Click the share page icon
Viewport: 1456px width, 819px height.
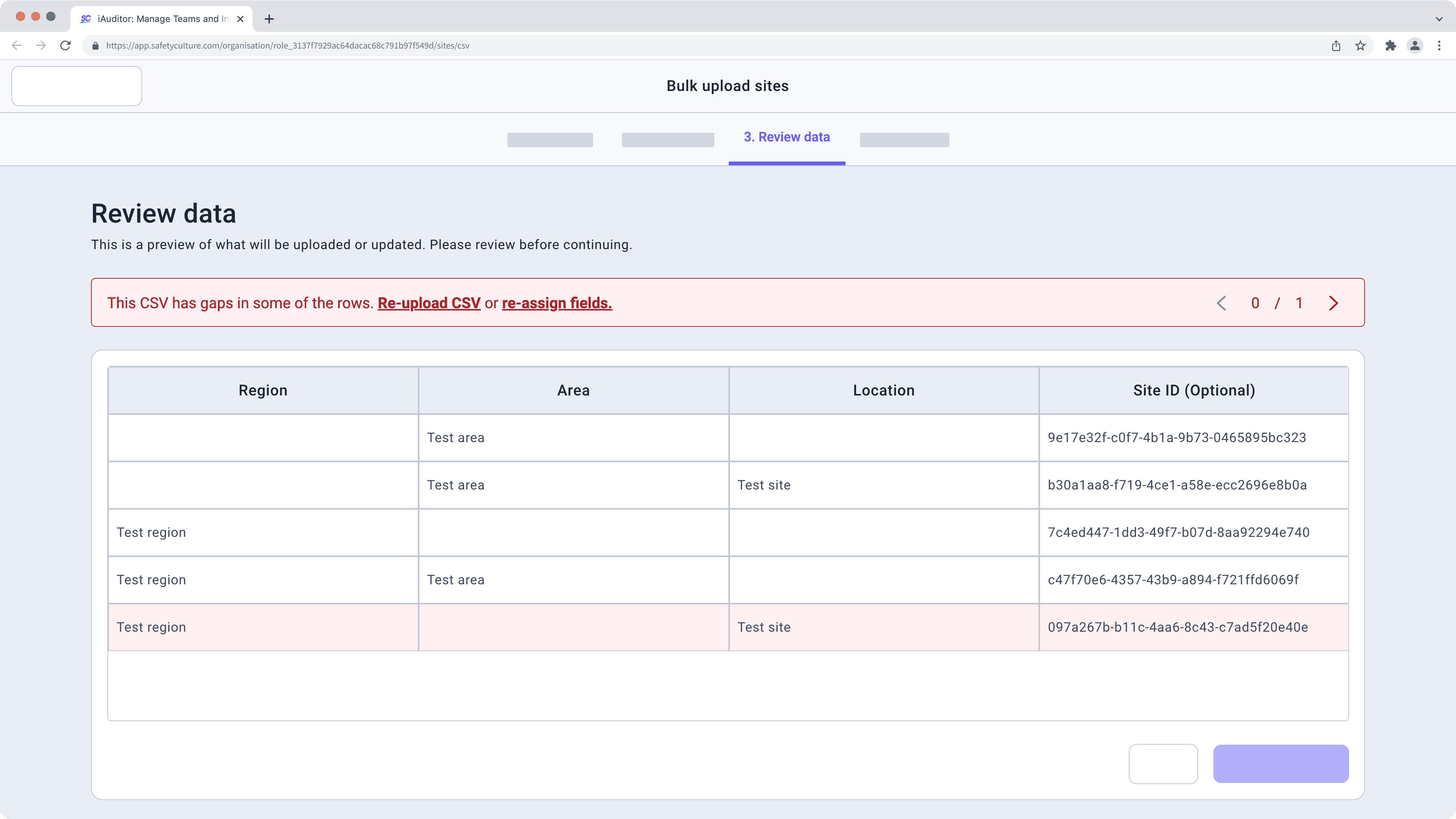tap(1336, 46)
